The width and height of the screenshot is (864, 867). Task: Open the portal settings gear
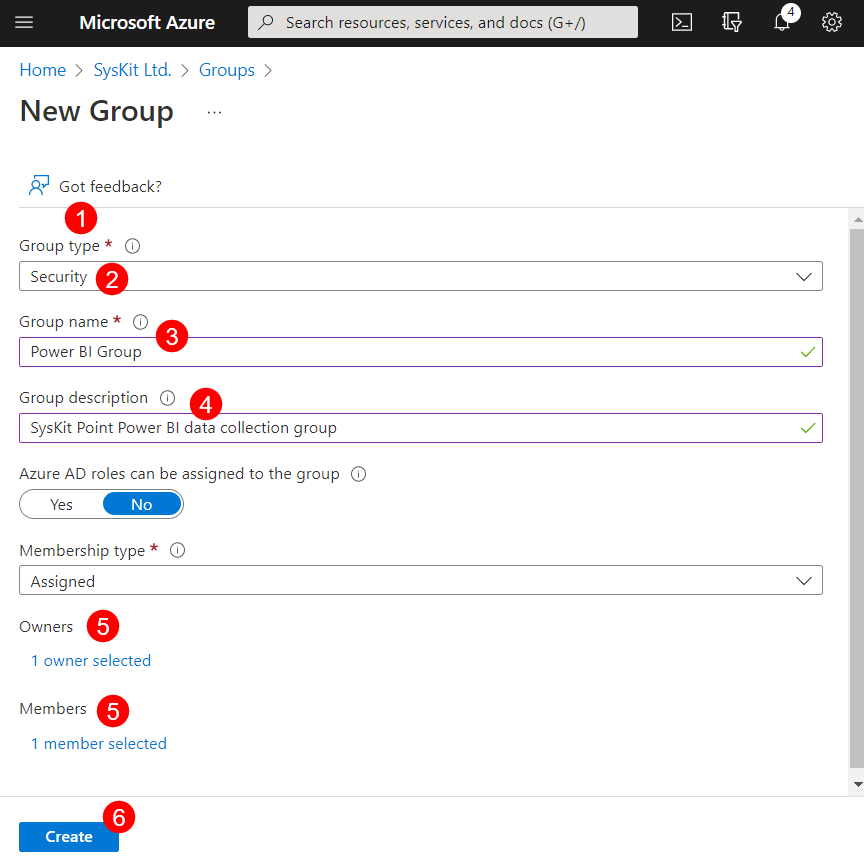832,21
